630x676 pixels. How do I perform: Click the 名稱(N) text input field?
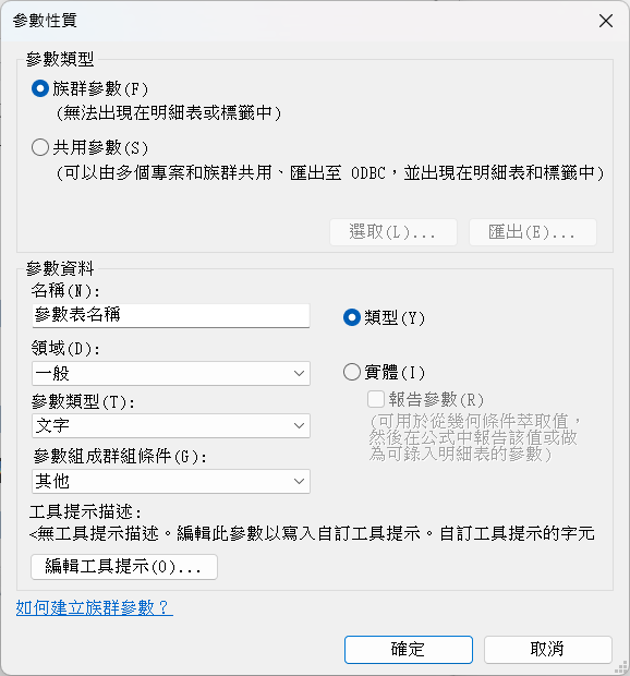pyautogui.click(x=170, y=315)
